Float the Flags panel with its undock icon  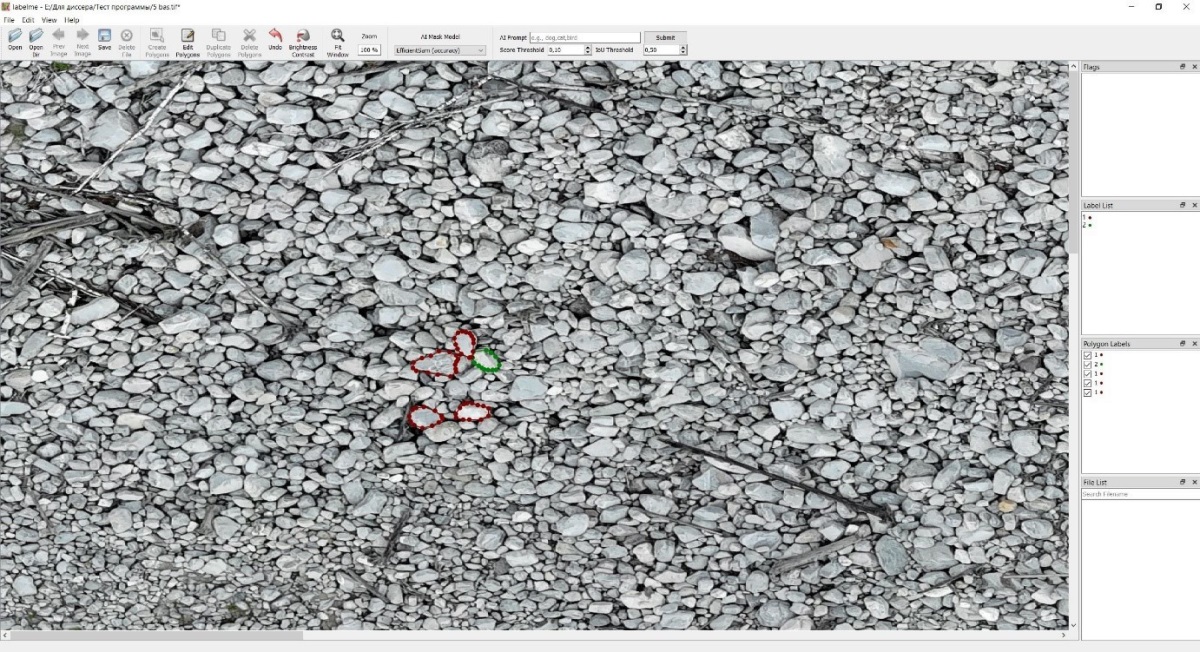point(1183,67)
